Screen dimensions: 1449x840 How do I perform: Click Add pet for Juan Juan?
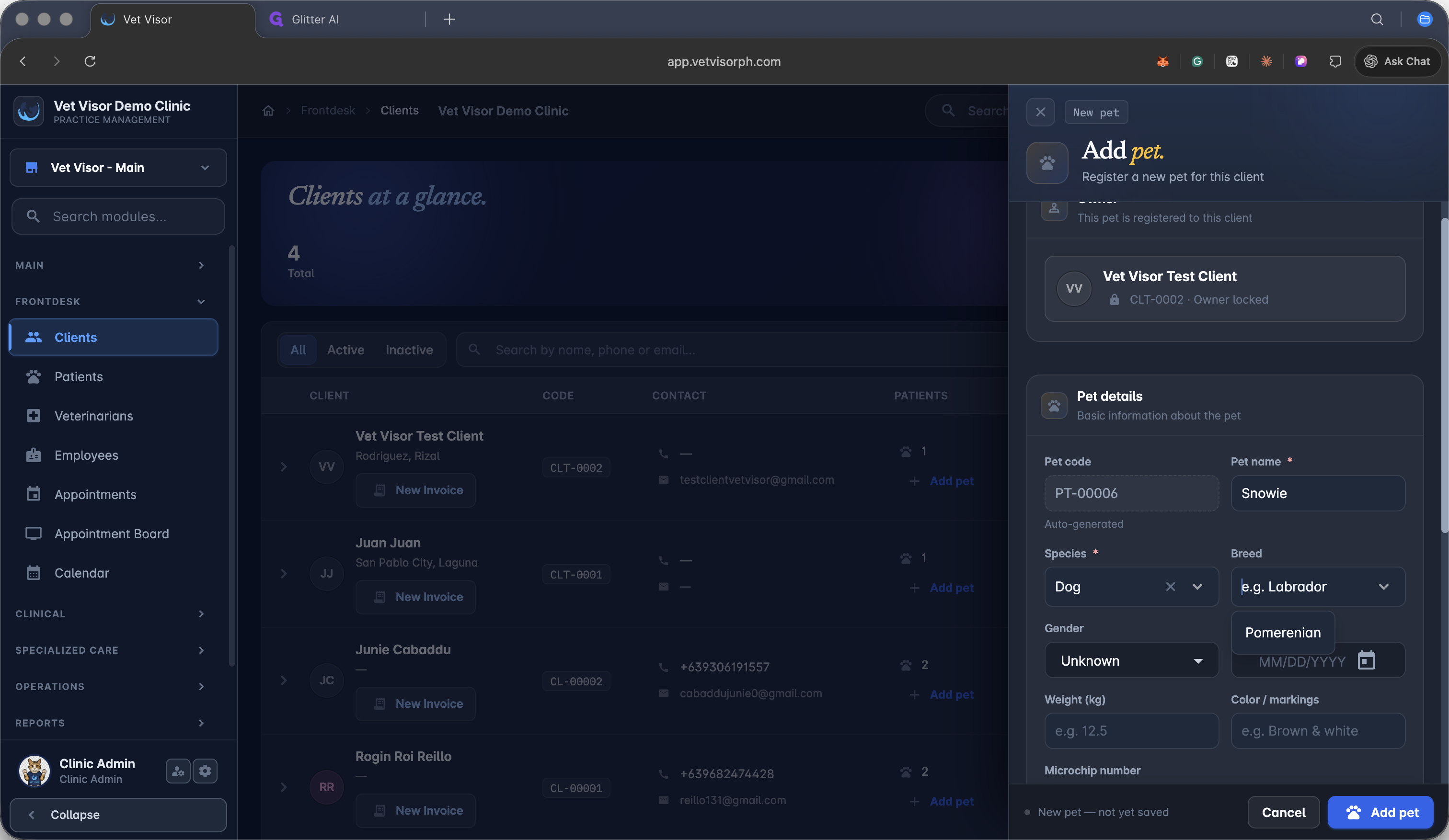point(942,588)
